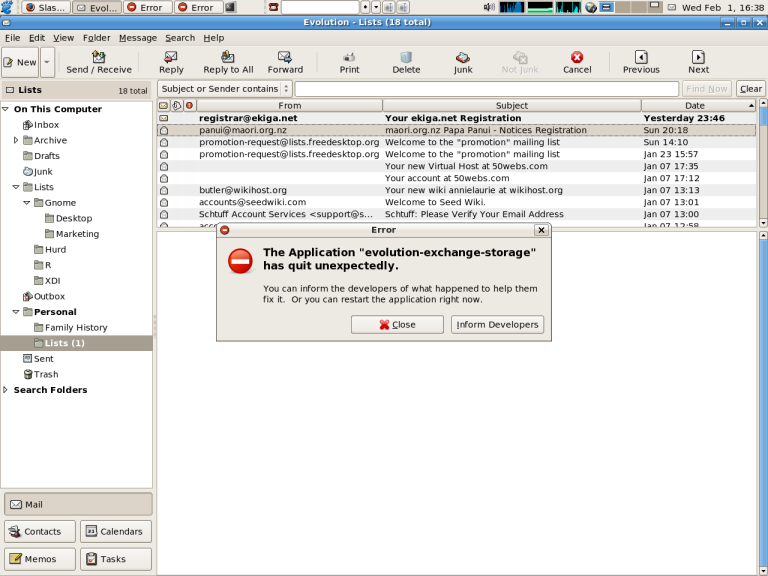Screen dimensions: 768x576
Task: Switch to the Memos view
Action: point(40,559)
